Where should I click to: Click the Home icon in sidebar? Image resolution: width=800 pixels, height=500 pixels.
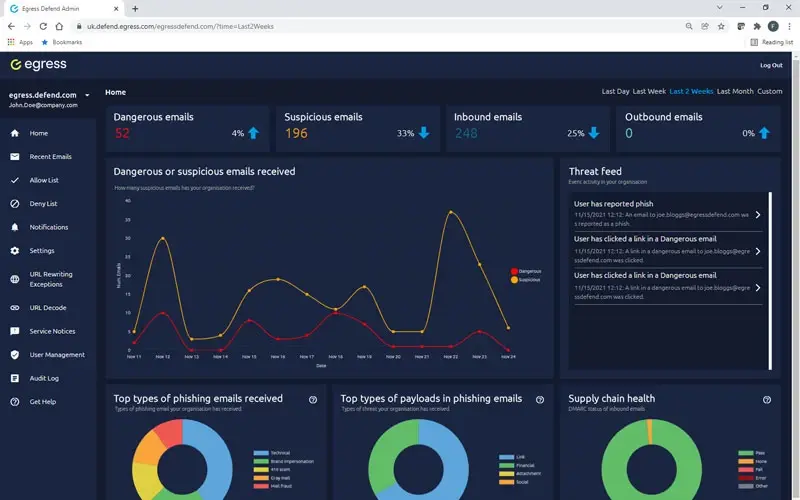click(15, 133)
